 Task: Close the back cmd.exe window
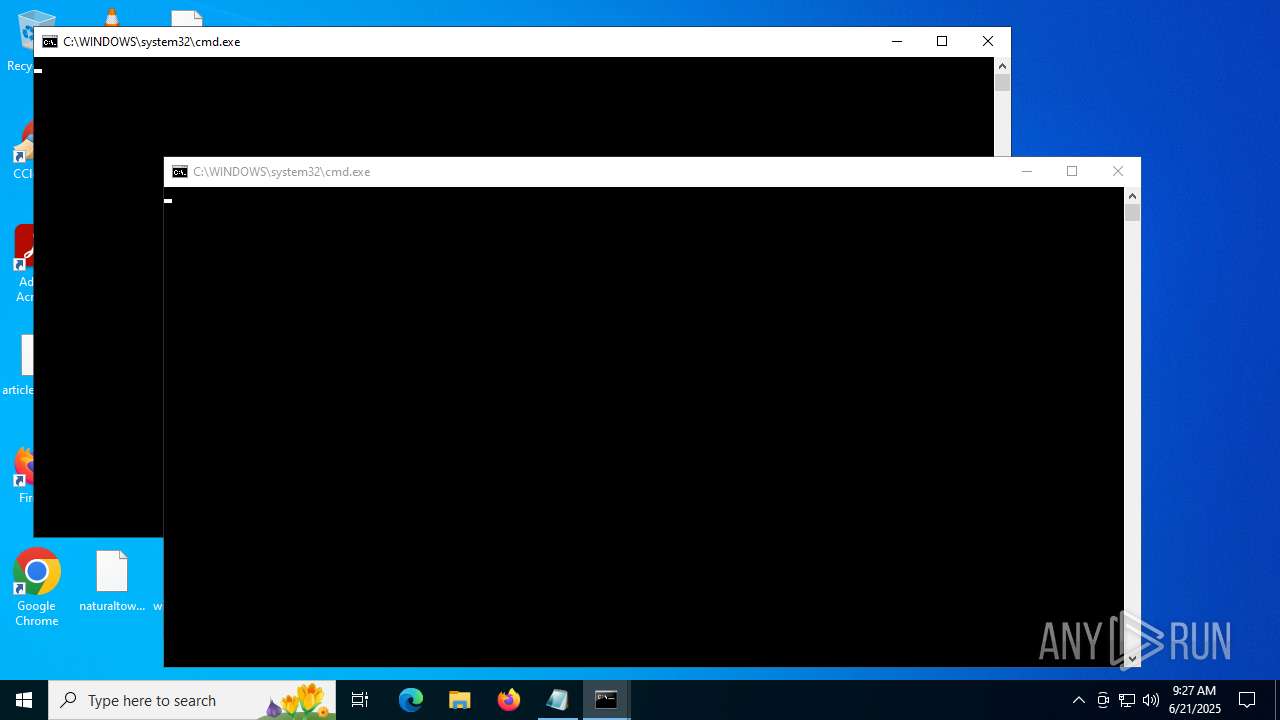(x=988, y=42)
